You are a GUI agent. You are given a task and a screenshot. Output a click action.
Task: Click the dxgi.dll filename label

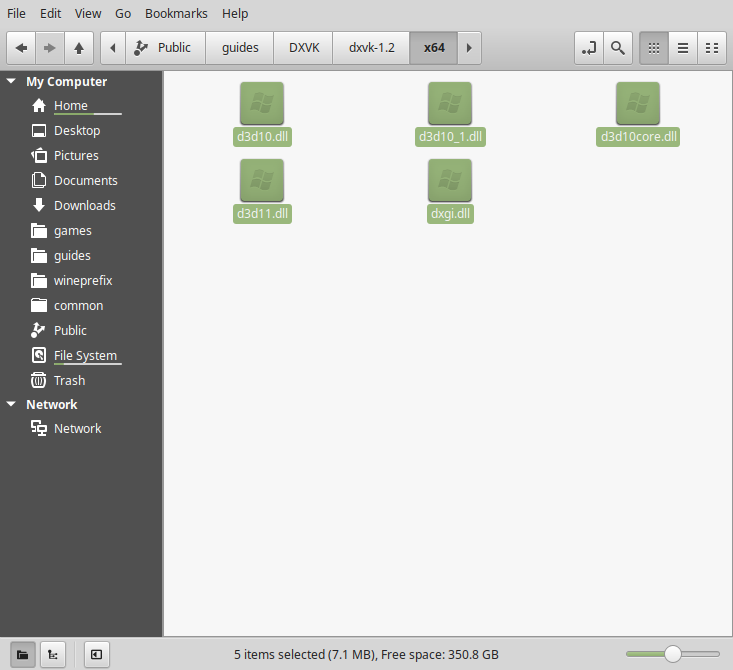tap(450, 214)
